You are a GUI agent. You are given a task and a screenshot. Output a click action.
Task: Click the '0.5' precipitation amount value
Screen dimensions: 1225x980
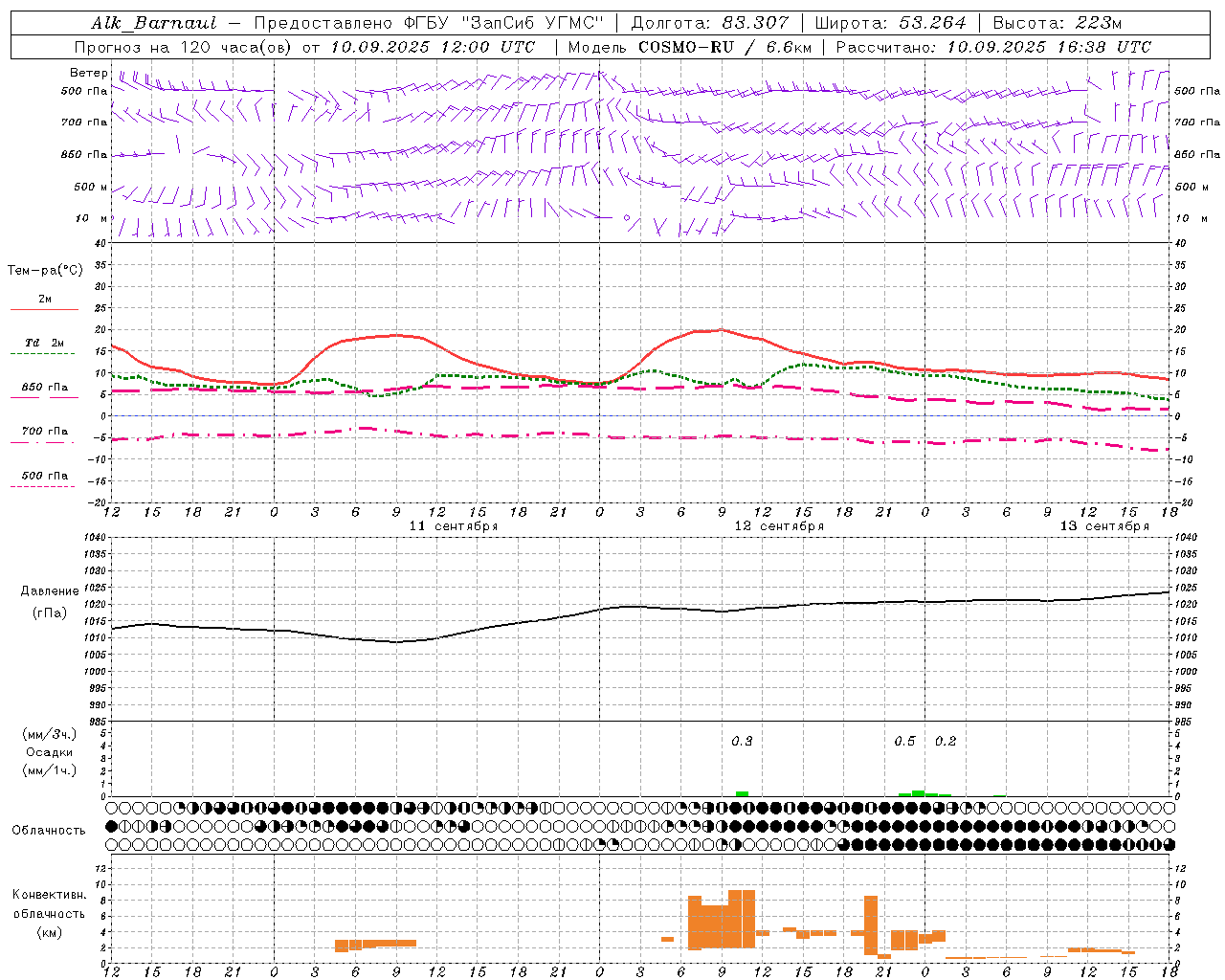pos(904,742)
